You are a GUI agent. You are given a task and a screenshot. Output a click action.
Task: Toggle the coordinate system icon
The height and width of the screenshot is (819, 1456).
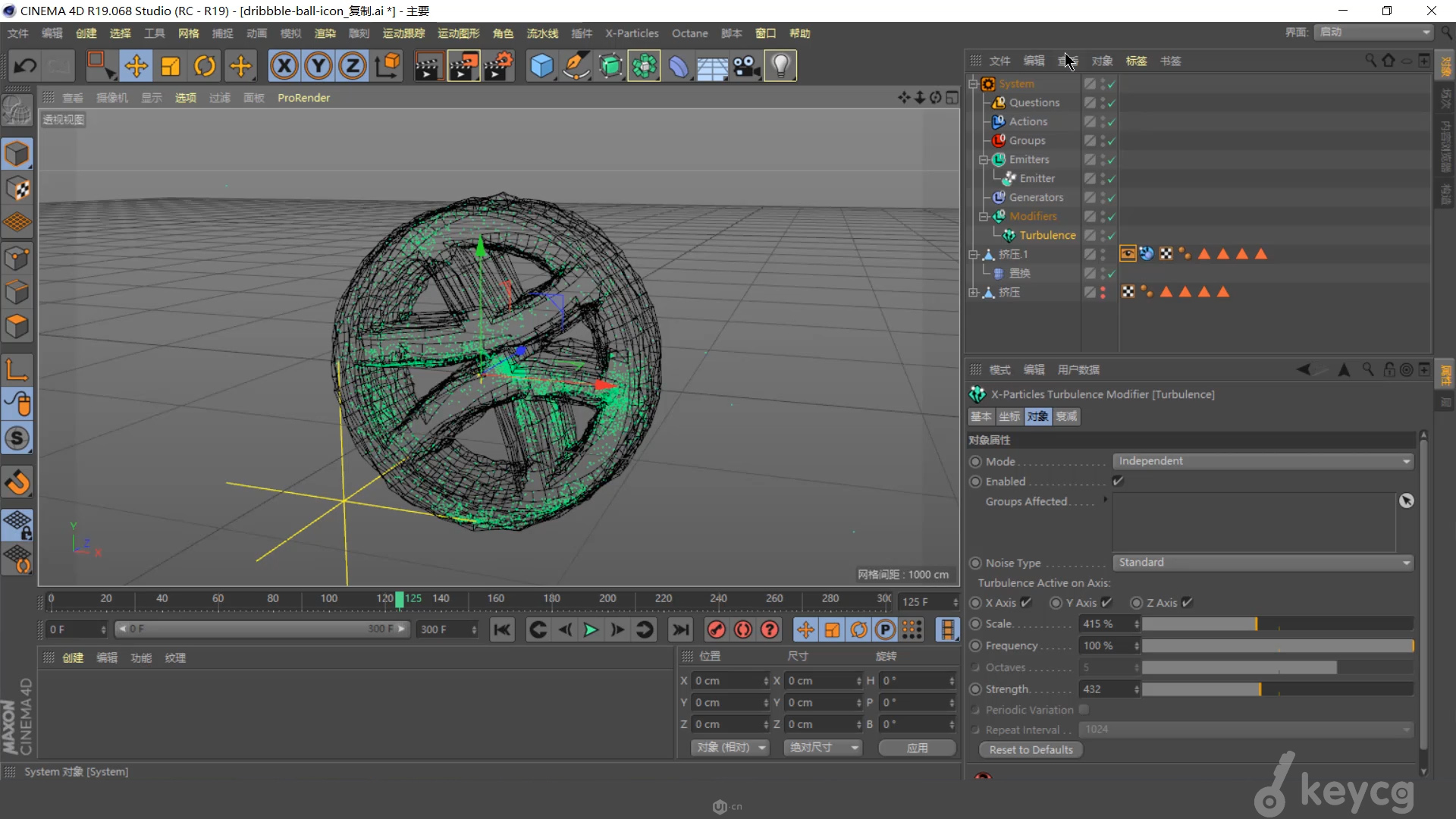pos(388,66)
